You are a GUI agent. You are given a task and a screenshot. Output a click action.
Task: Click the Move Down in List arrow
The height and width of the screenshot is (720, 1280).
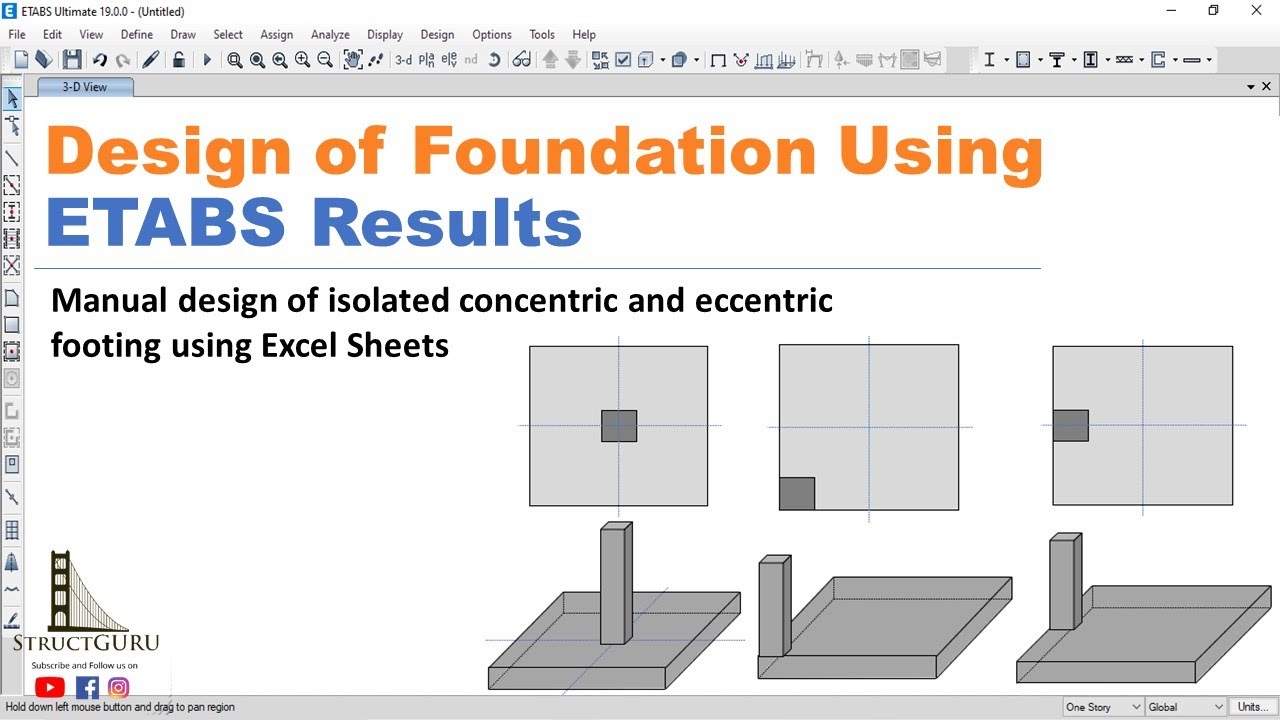point(573,60)
